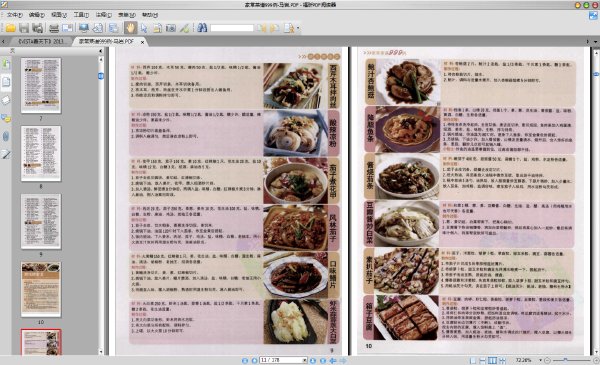The width and height of the screenshot is (600, 365).
Task: Open the Forms menu in menu bar
Action: 127,15
